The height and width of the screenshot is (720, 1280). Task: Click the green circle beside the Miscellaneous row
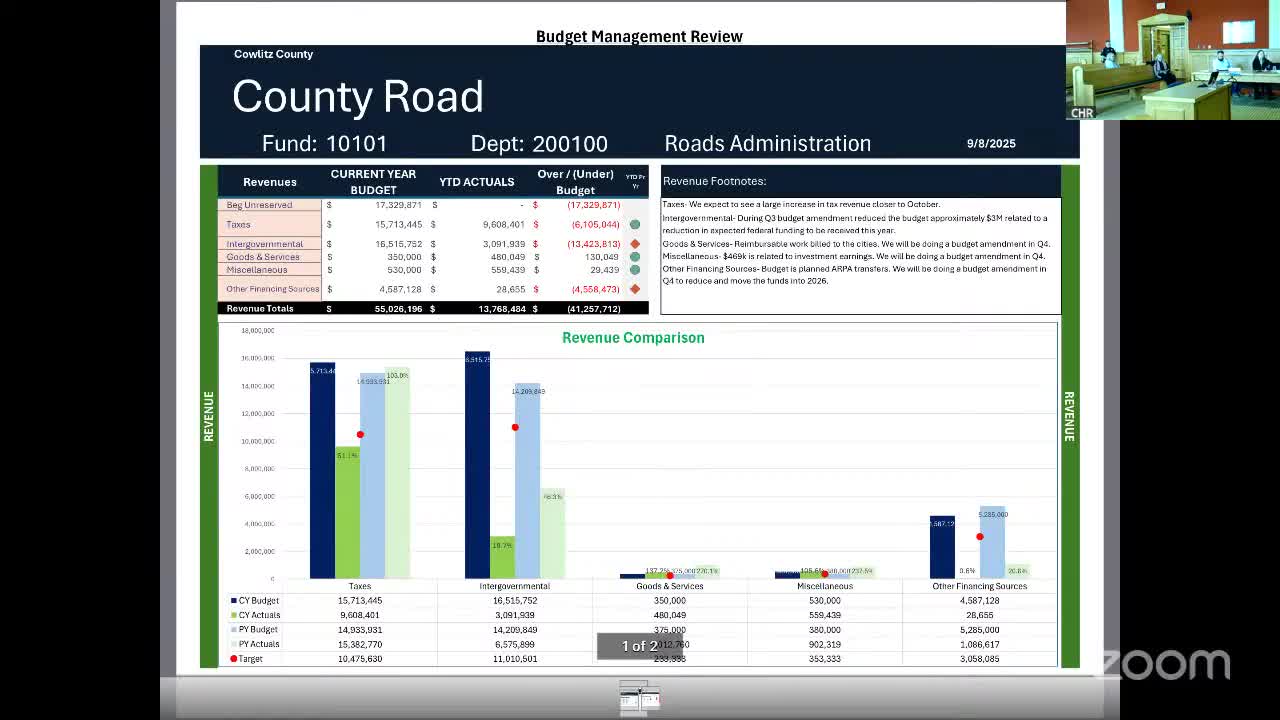point(635,270)
